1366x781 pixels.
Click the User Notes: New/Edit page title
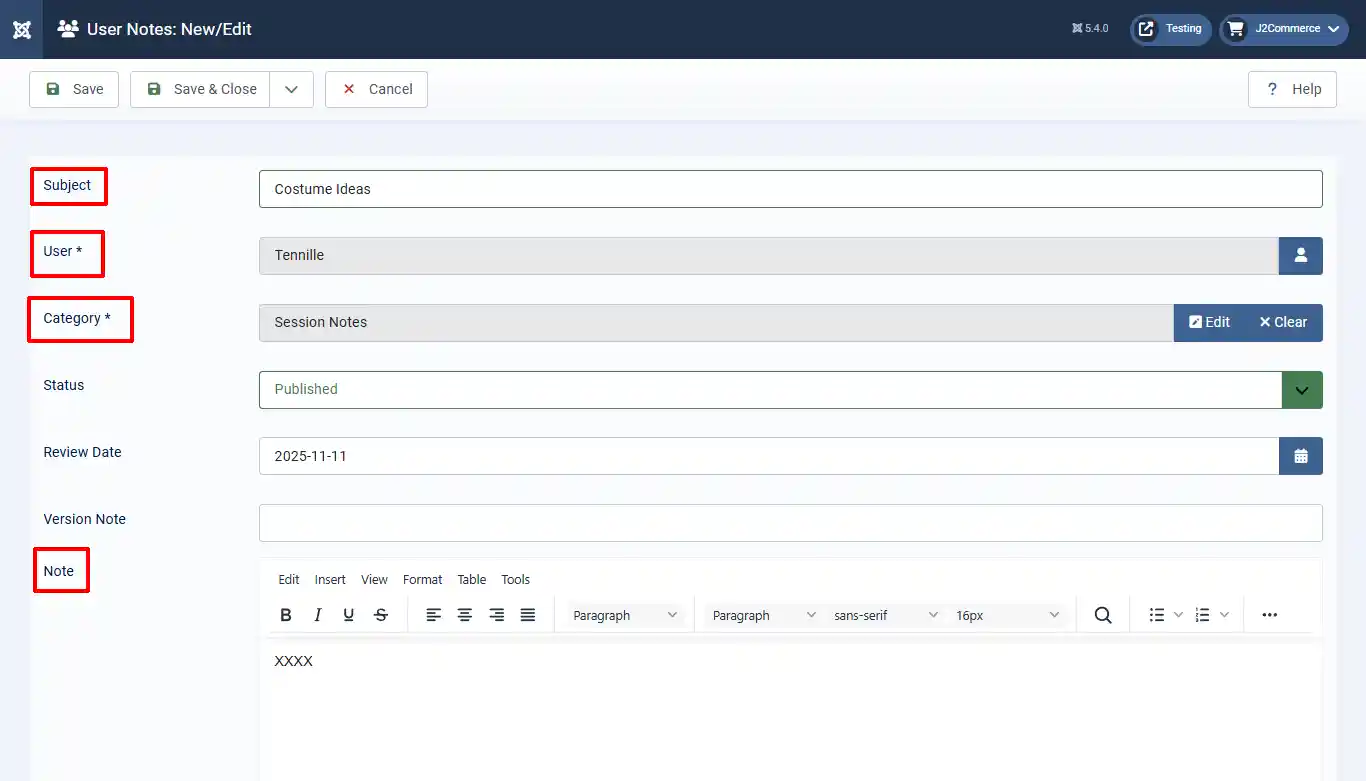click(x=169, y=29)
